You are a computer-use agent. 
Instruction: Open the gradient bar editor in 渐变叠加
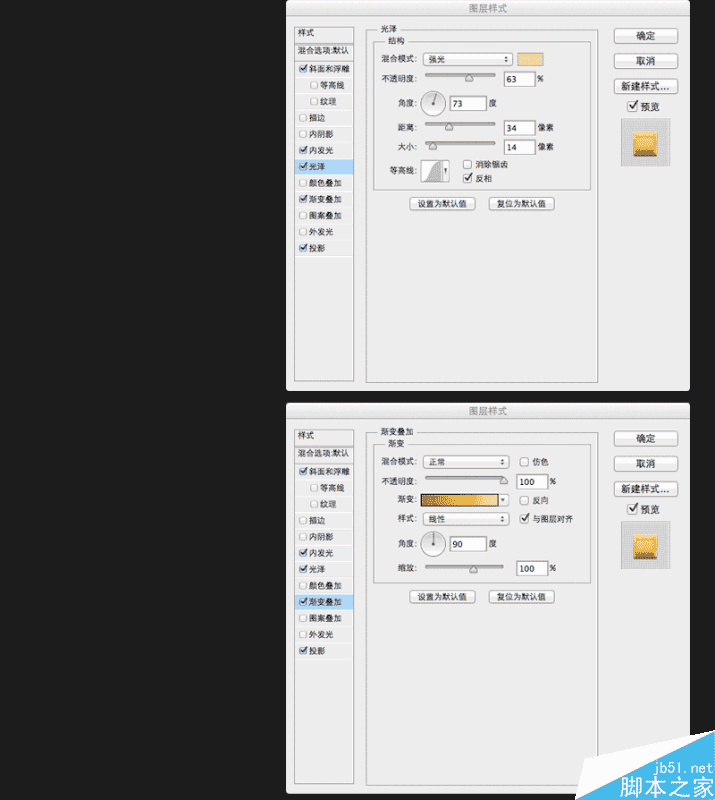[x=459, y=500]
